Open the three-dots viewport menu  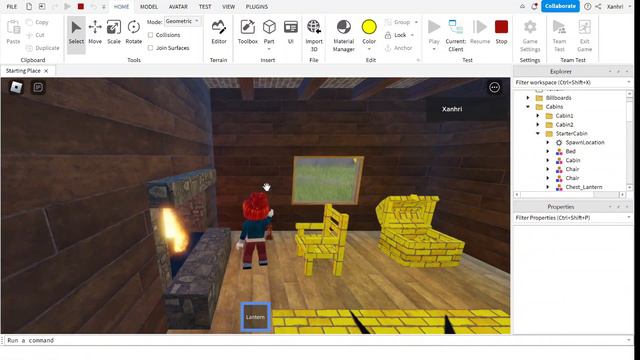[494, 87]
